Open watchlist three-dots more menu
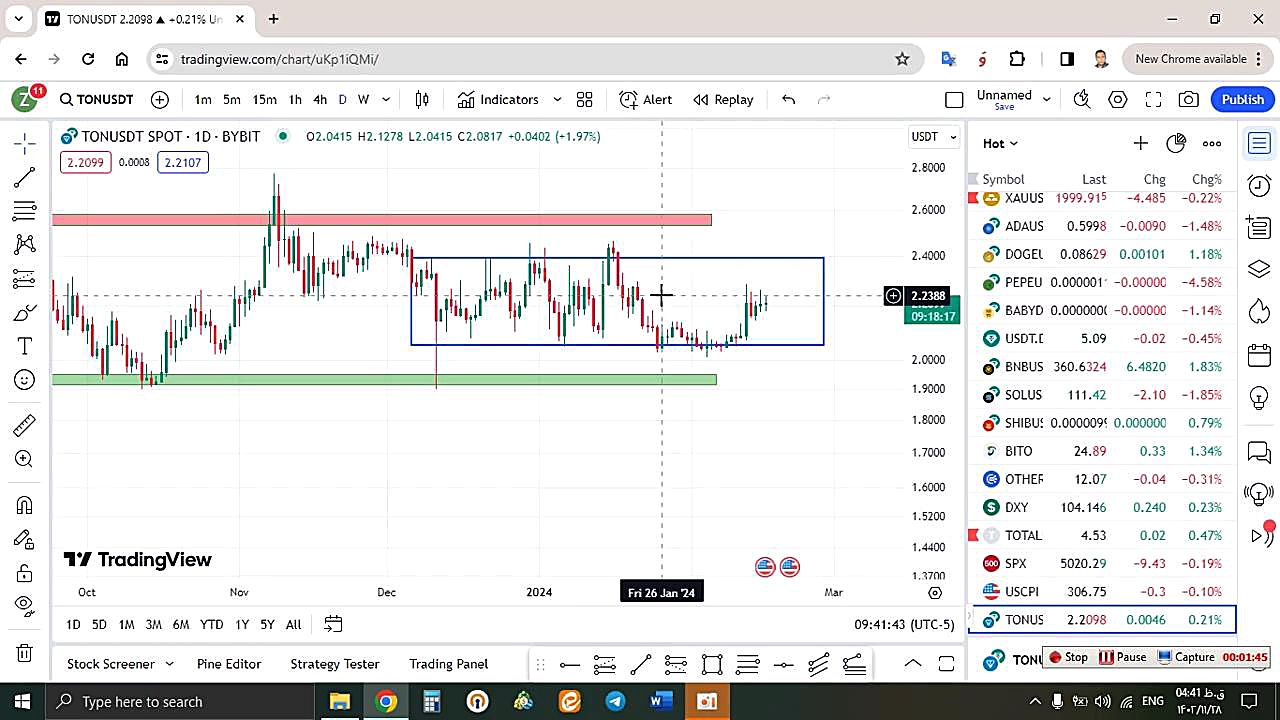Image resolution: width=1280 pixels, height=720 pixels. coord(1212,143)
